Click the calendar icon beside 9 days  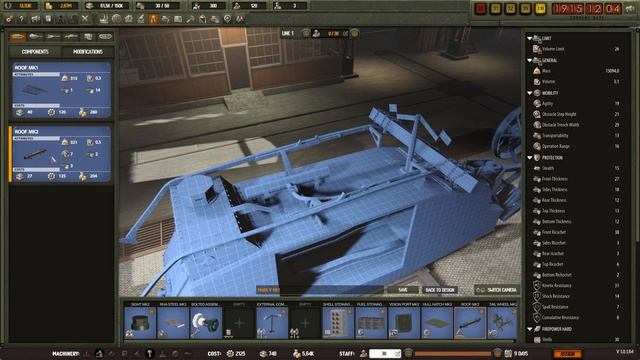pyautogui.click(x=508, y=353)
